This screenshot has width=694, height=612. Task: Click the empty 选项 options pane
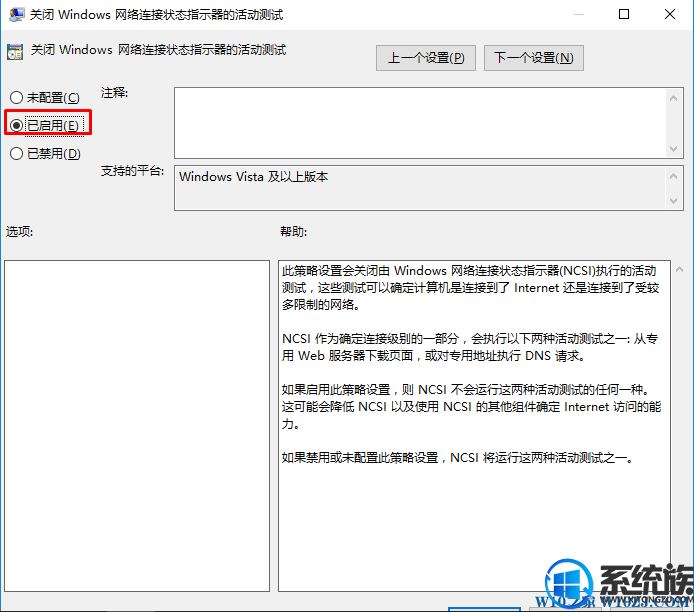click(137, 426)
